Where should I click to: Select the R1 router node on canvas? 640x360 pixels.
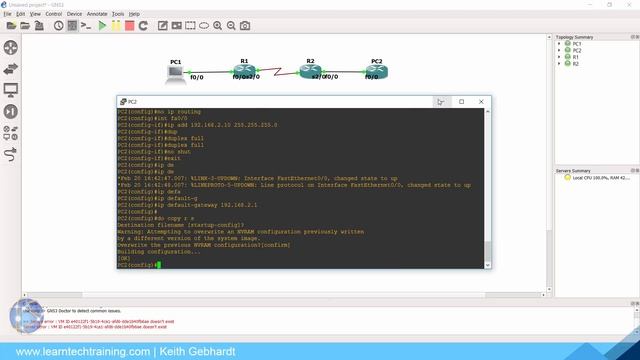[x=244, y=71]
